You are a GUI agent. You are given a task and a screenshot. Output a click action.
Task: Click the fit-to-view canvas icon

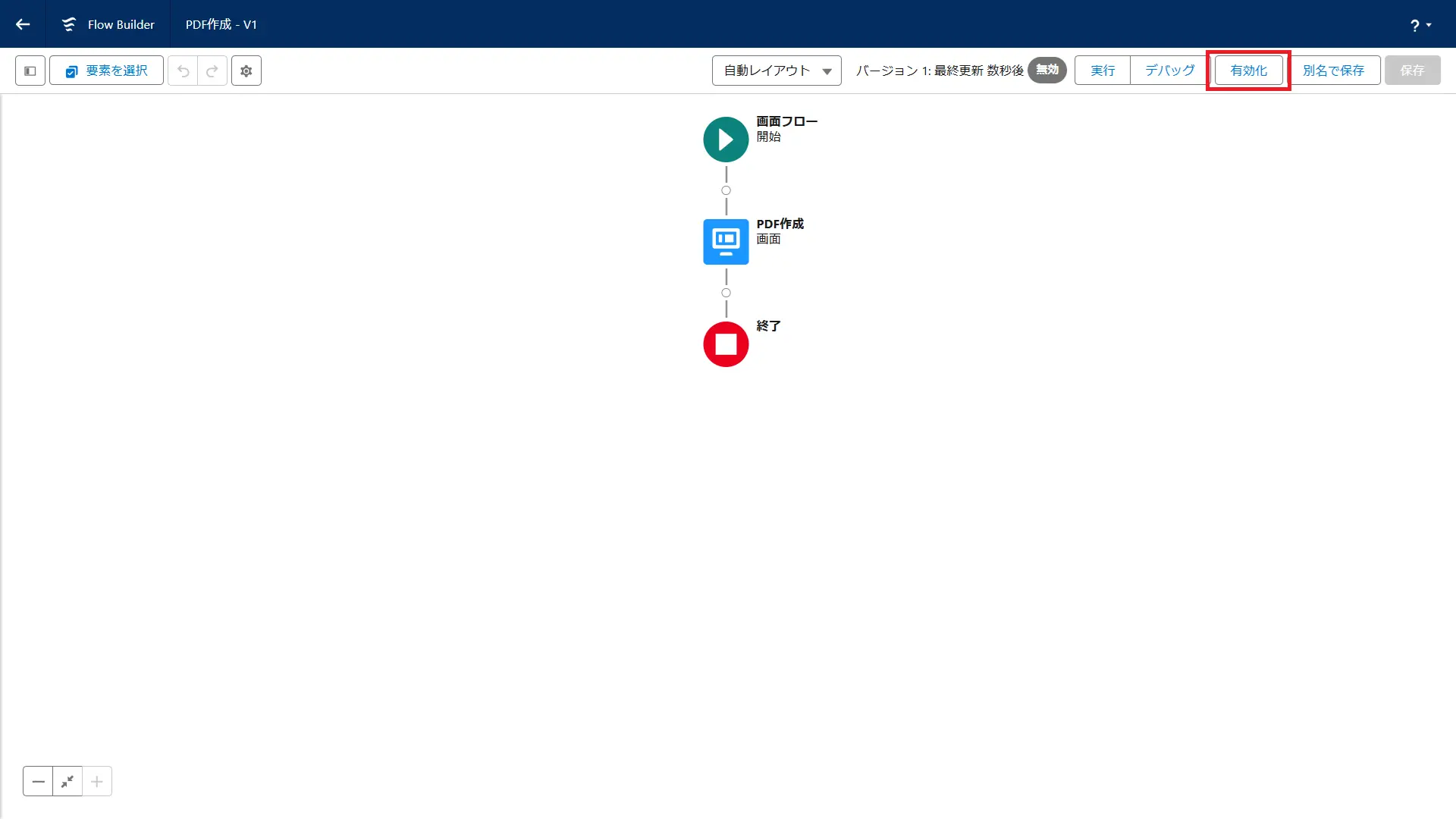pos(67,781)
